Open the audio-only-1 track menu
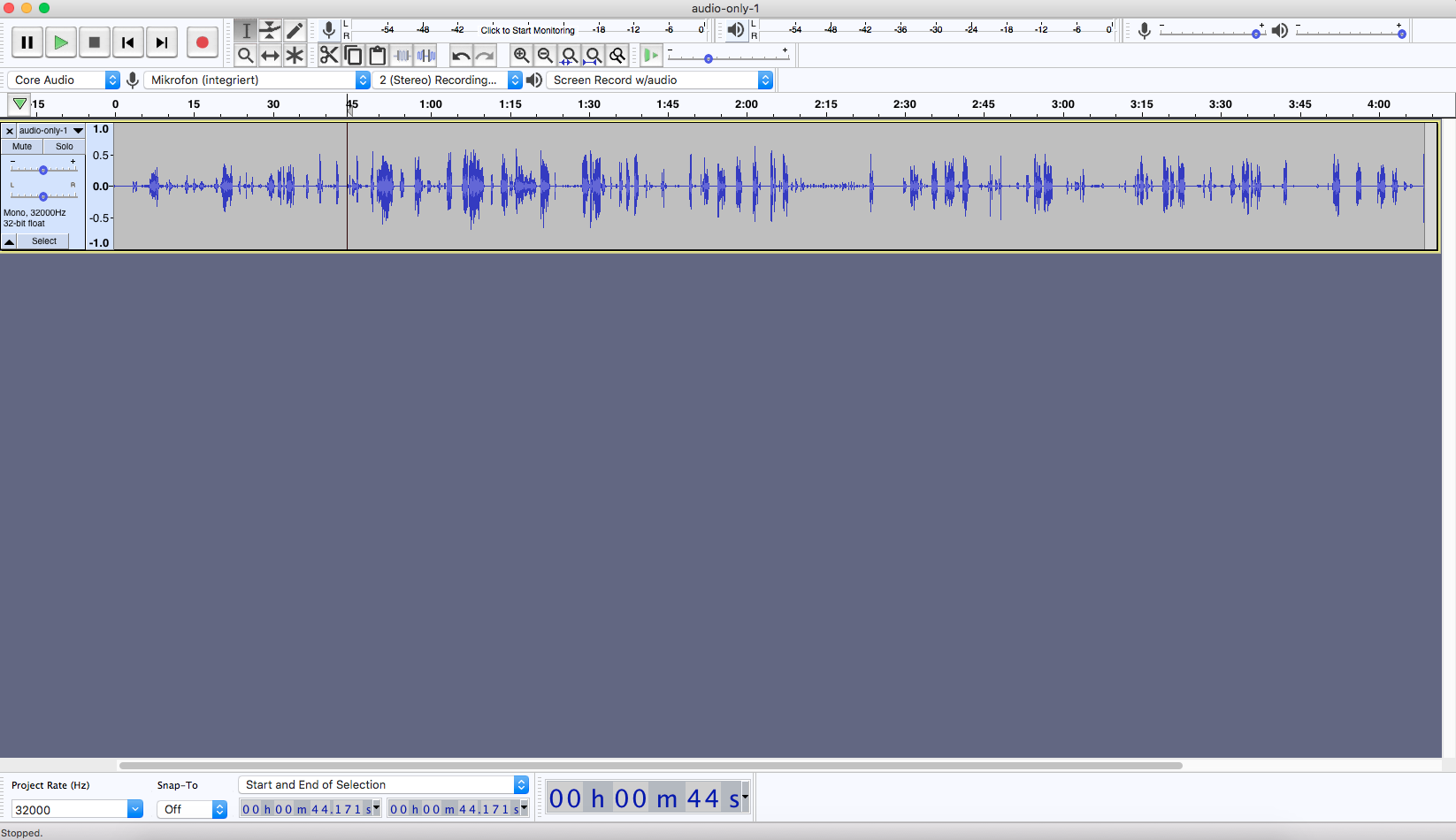1456x840 pixels. coord(51,130)
